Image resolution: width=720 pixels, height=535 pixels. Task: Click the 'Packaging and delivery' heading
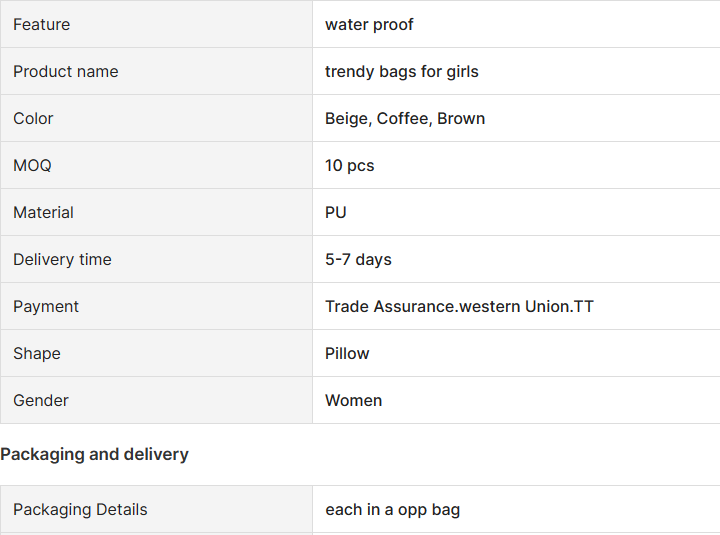point(94,454)
